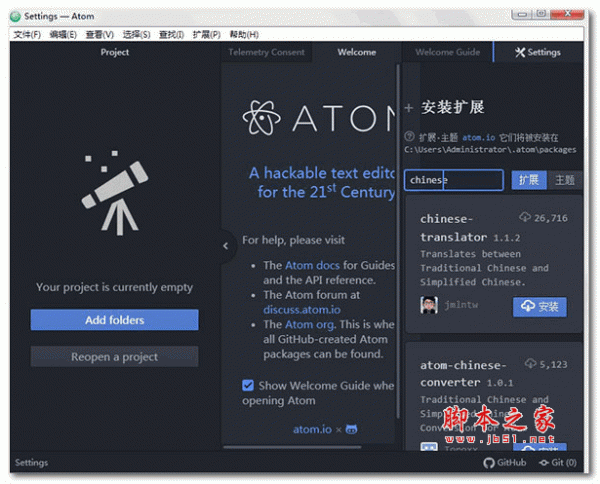Open the 编辑(E) menu
This screenshot has width=600, height=484.
point(63,35)
